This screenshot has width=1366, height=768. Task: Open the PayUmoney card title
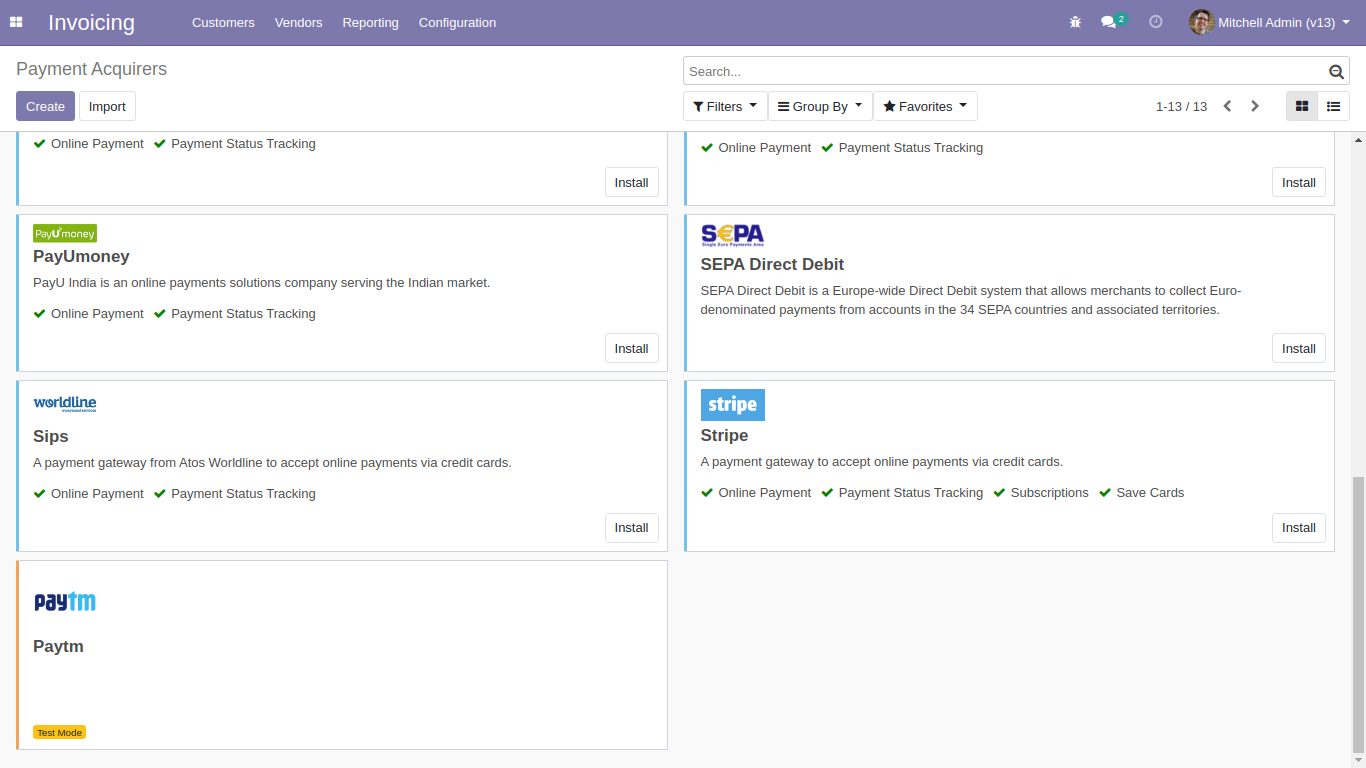coord(81,257)
